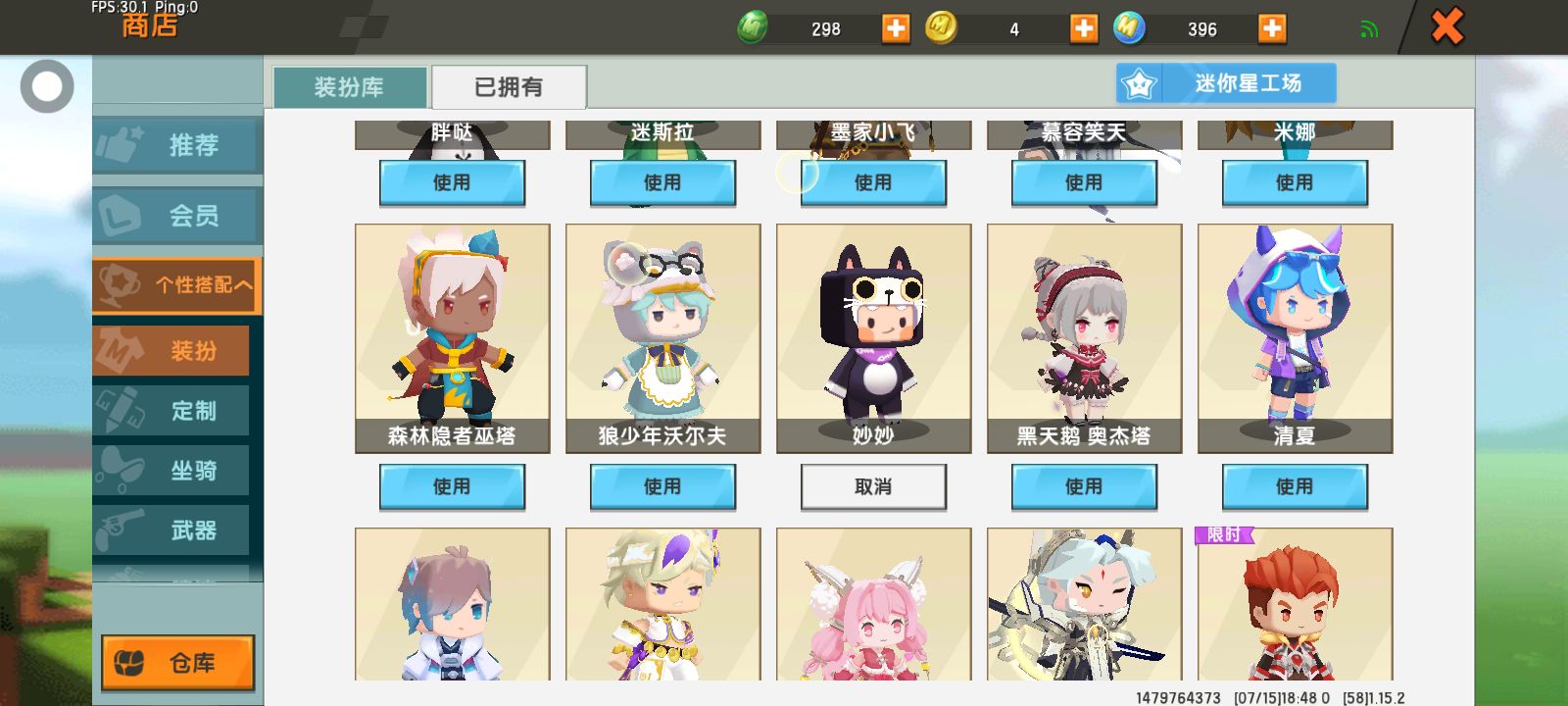The height and width of the screenshot is (706, 1568).
Task: Open the 会员 membership section
Action: coord(177,215)
